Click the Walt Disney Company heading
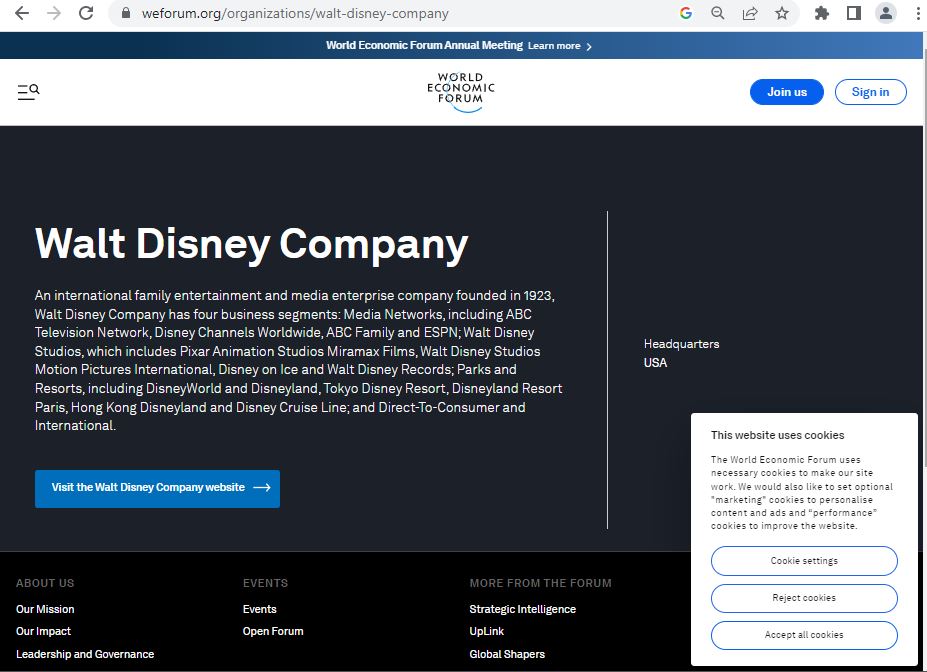Screen dimensions: 927x672 click(x=251, y=244)
